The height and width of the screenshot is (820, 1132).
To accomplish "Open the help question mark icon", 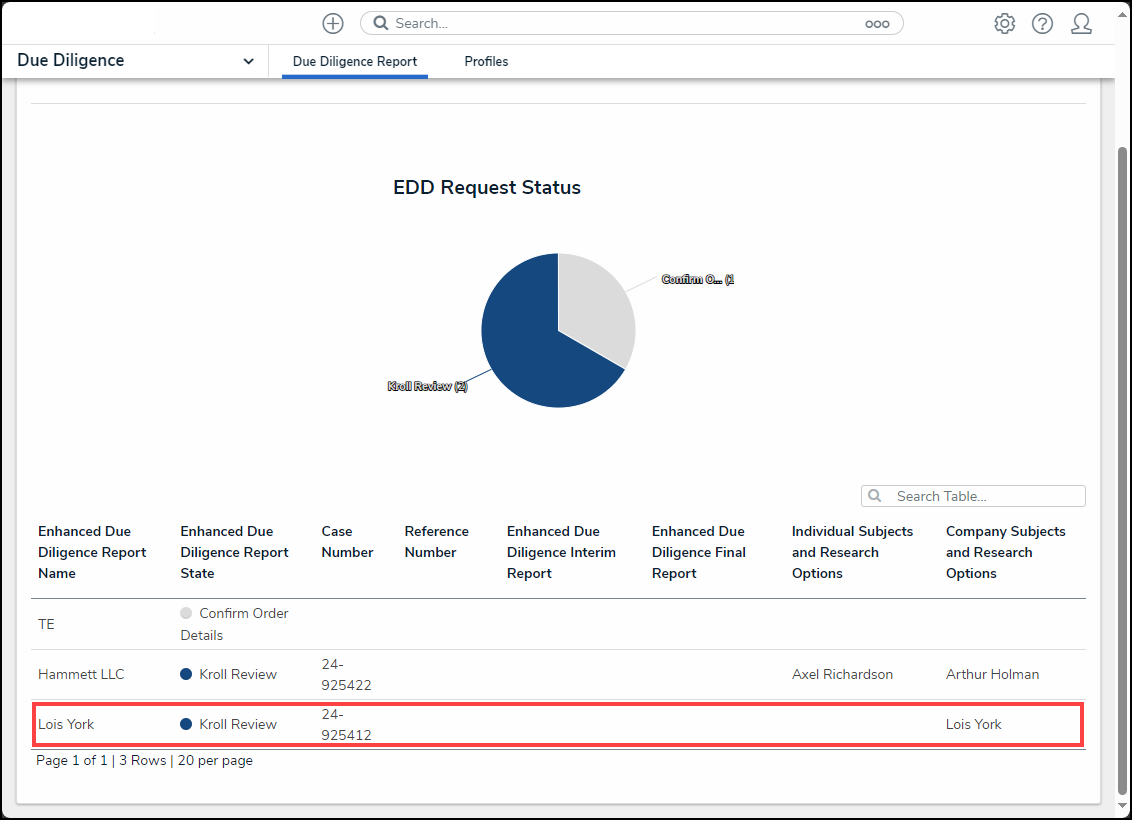I will 1042,24.
